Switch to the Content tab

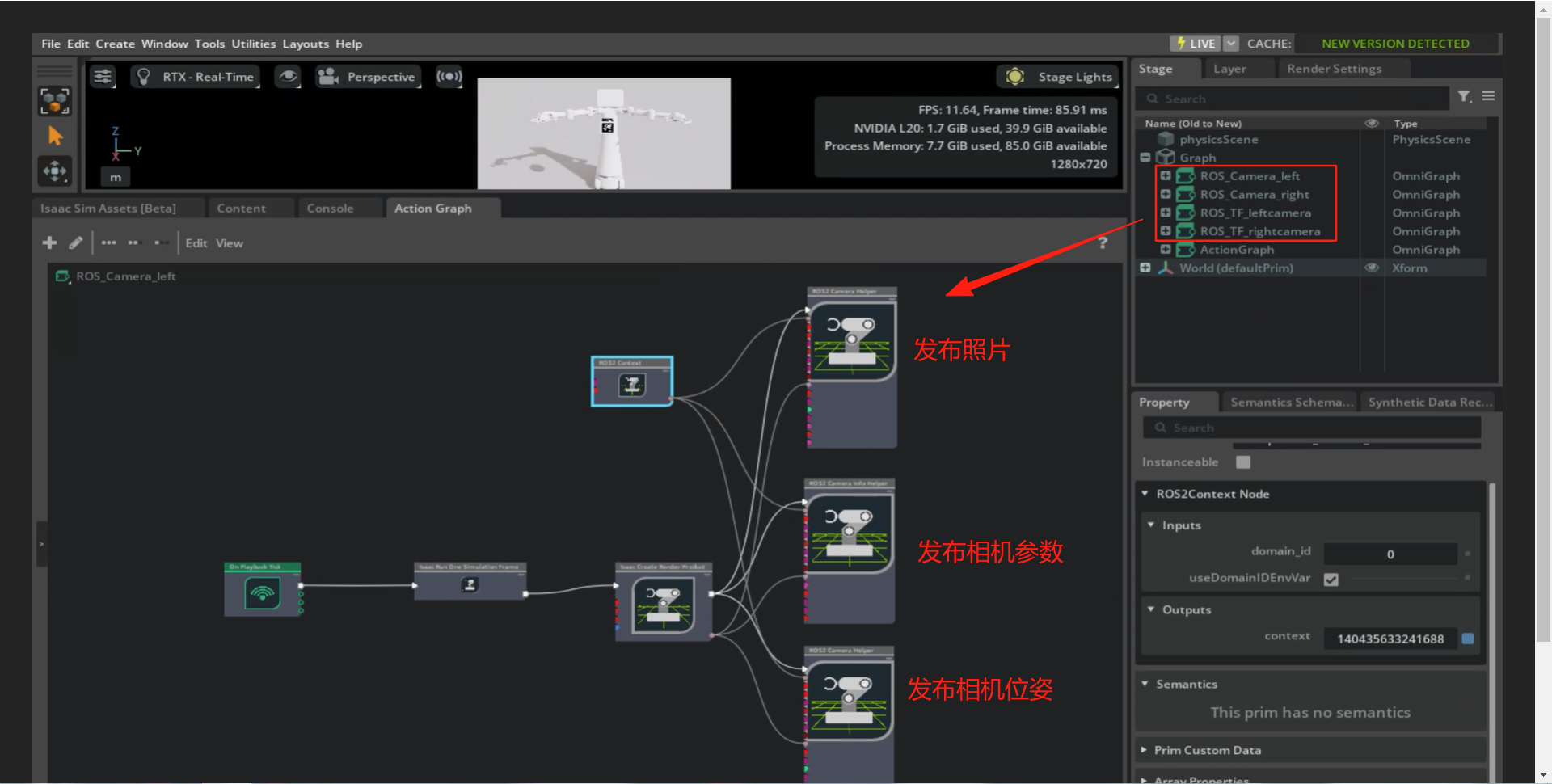click(x=241, y=209)
